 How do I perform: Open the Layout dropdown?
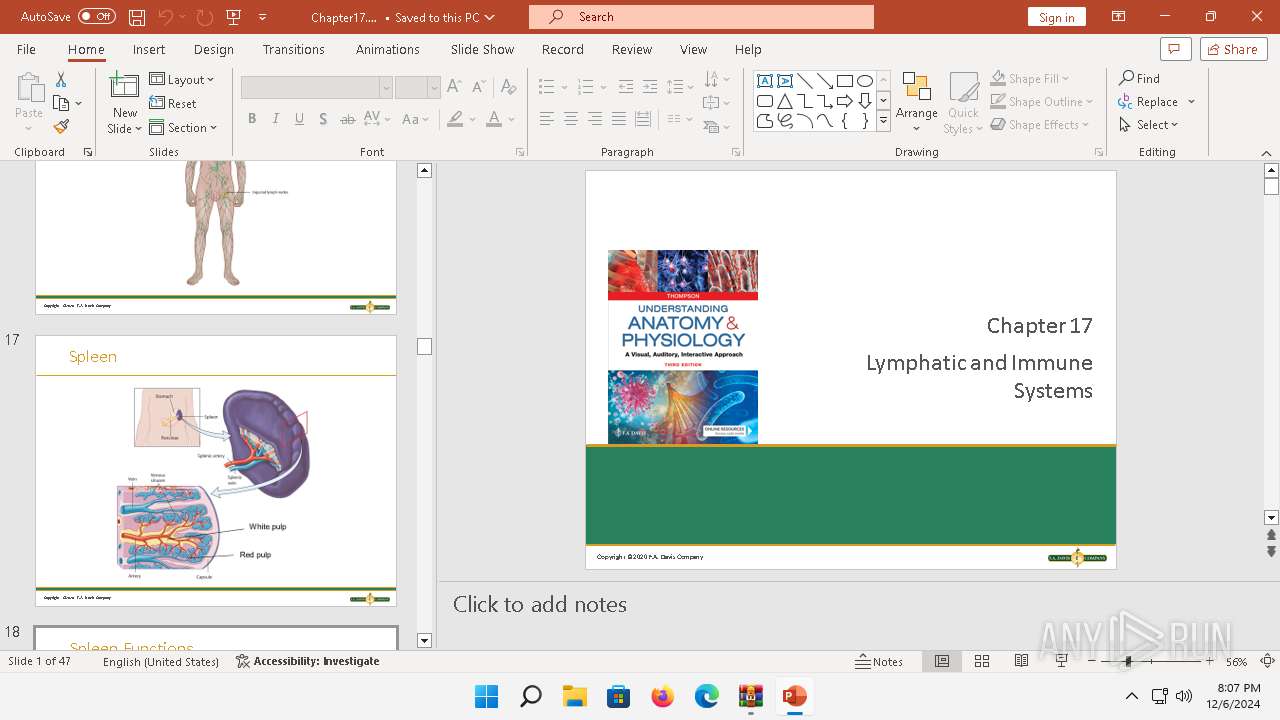[x=182, y=80]
